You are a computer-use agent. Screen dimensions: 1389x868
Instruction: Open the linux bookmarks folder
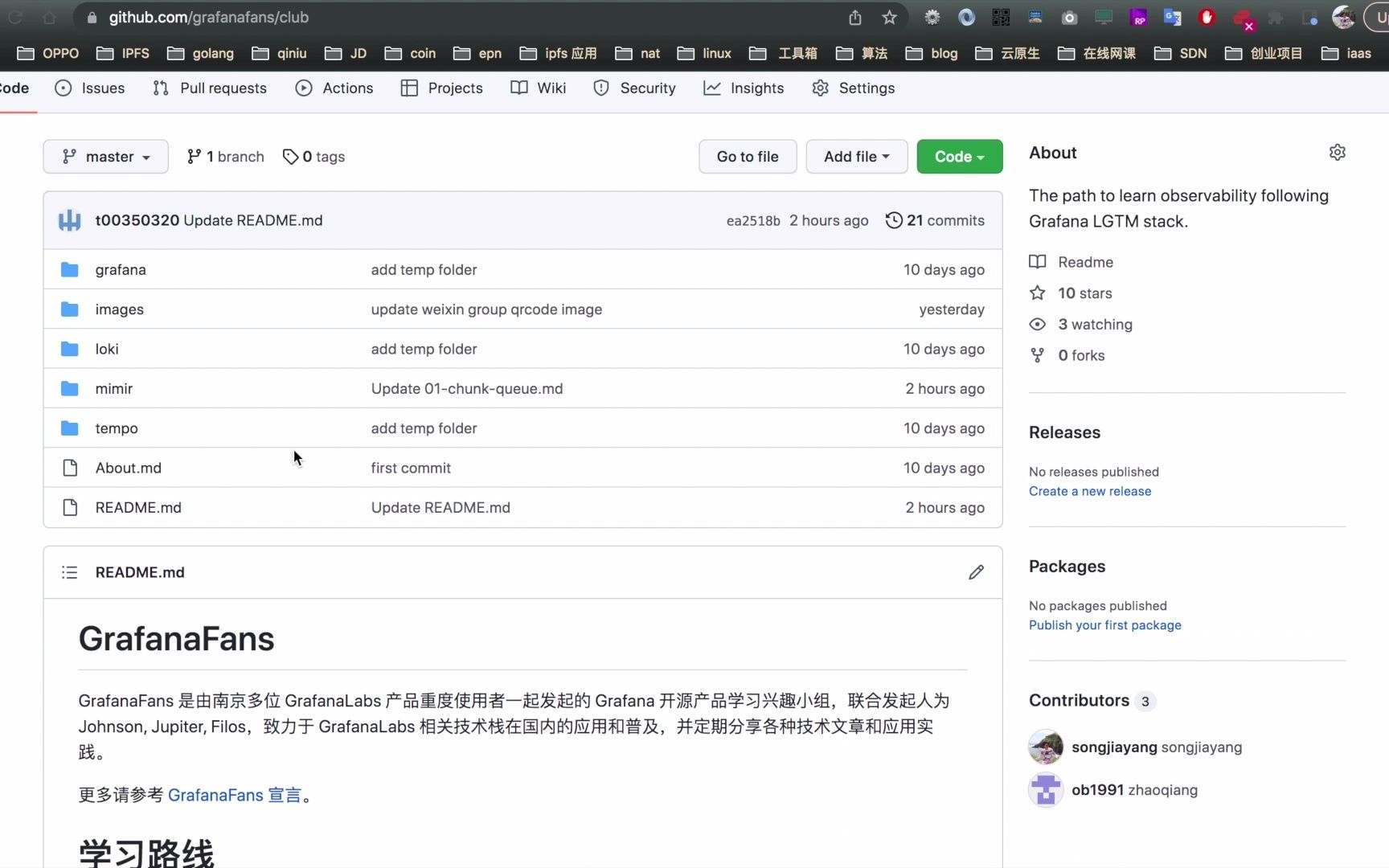point(705,53)
